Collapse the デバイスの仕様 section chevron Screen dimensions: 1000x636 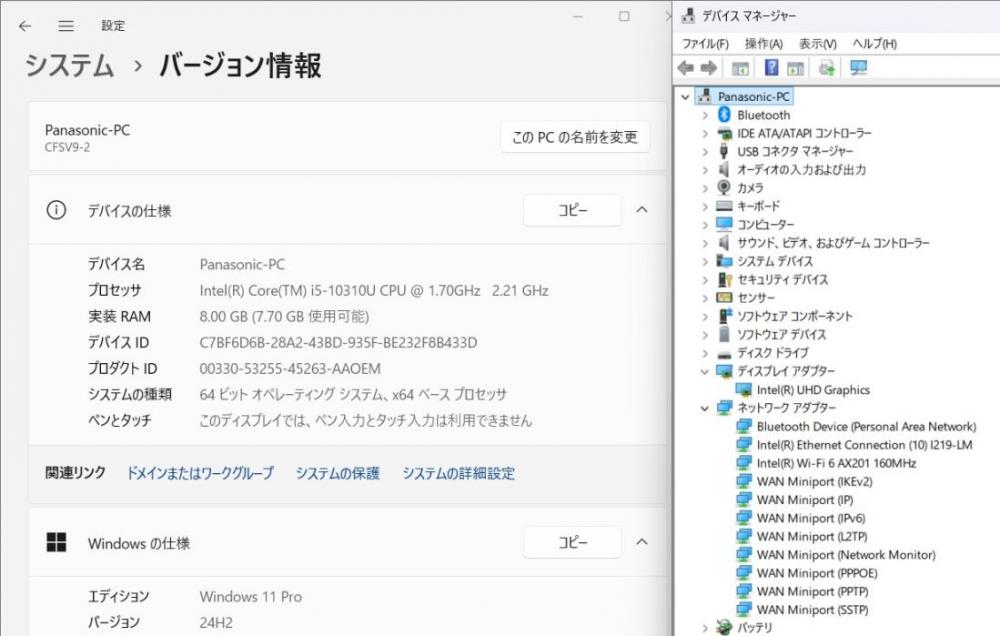[642, 210]
